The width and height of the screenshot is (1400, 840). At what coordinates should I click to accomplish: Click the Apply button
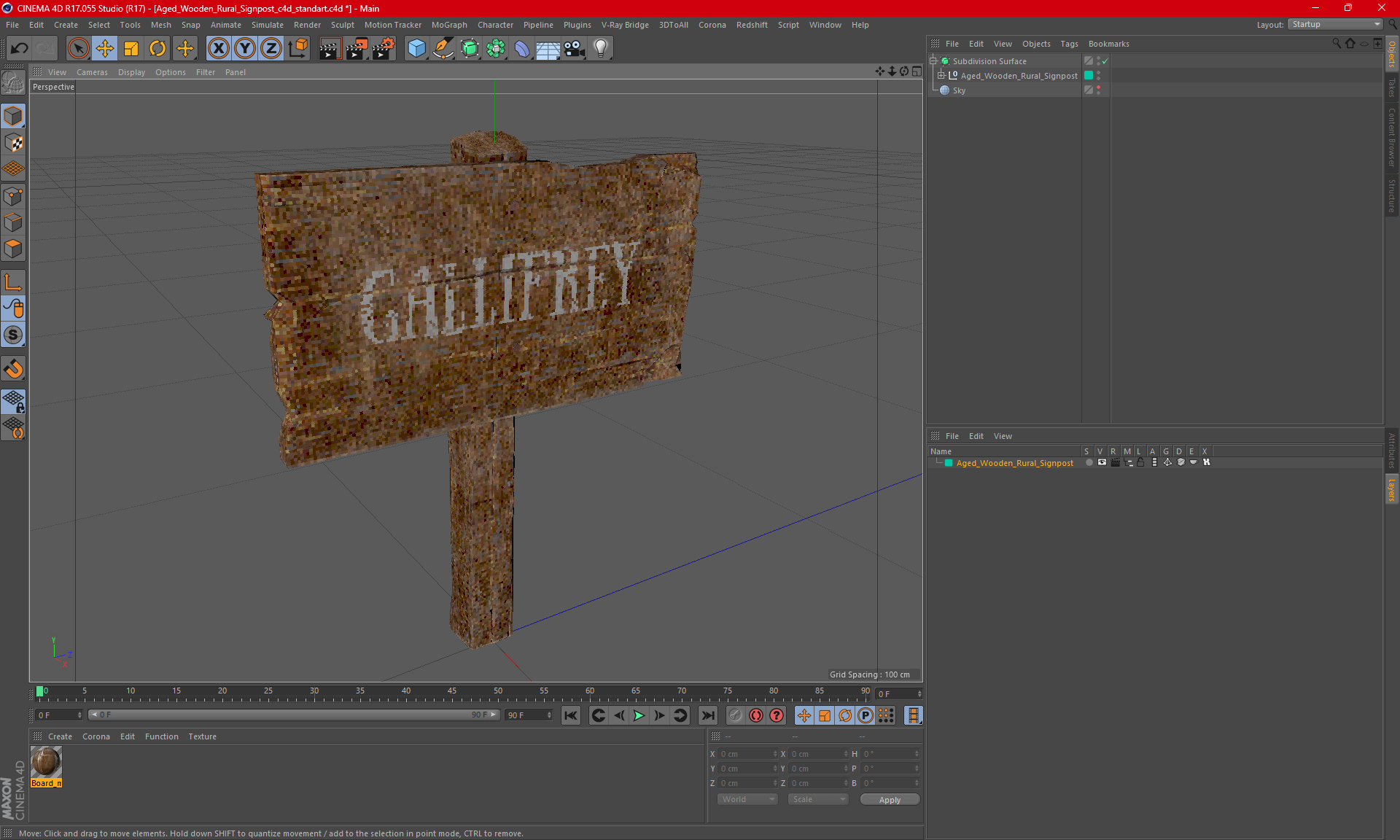[x=890, y=800]
